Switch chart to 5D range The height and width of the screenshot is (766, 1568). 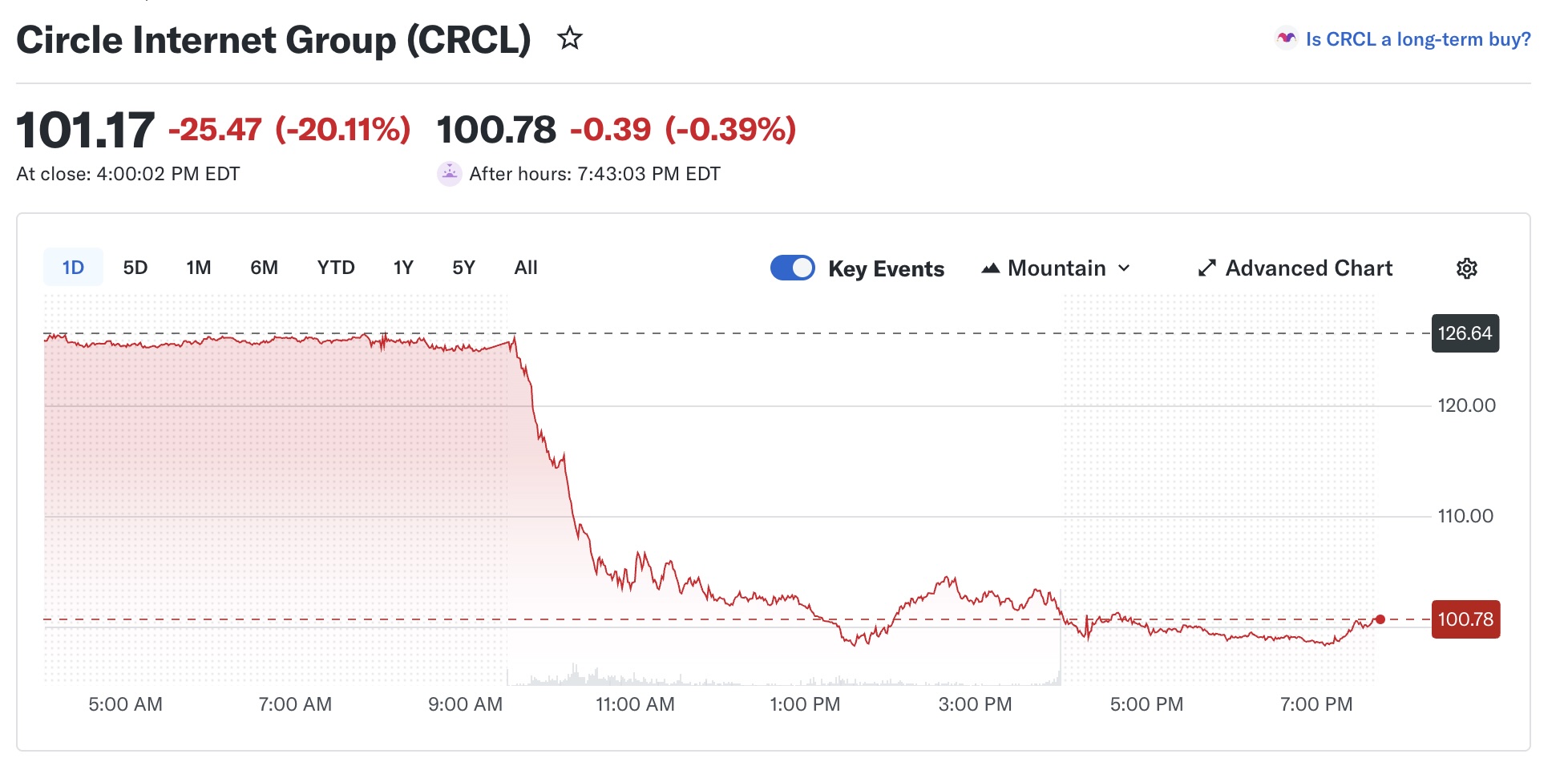pos(135,268)
